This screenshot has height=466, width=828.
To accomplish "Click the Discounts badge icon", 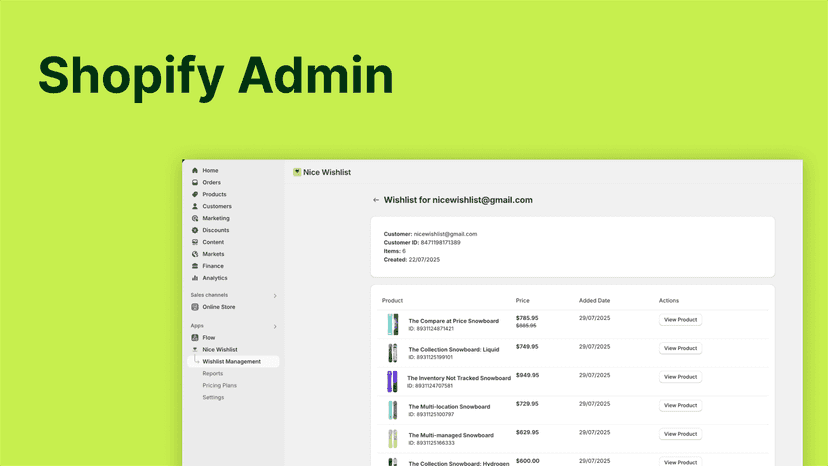I will click(x=195, y=230).
